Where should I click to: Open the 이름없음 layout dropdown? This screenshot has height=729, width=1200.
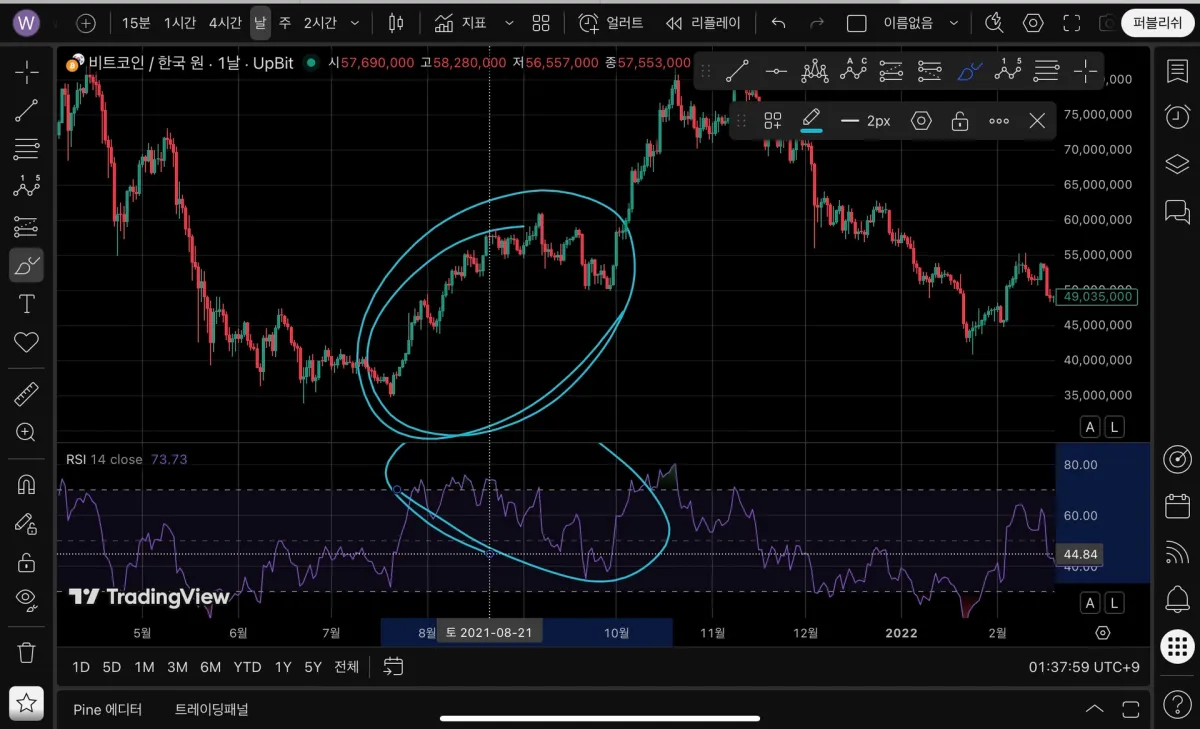[921, 22]
